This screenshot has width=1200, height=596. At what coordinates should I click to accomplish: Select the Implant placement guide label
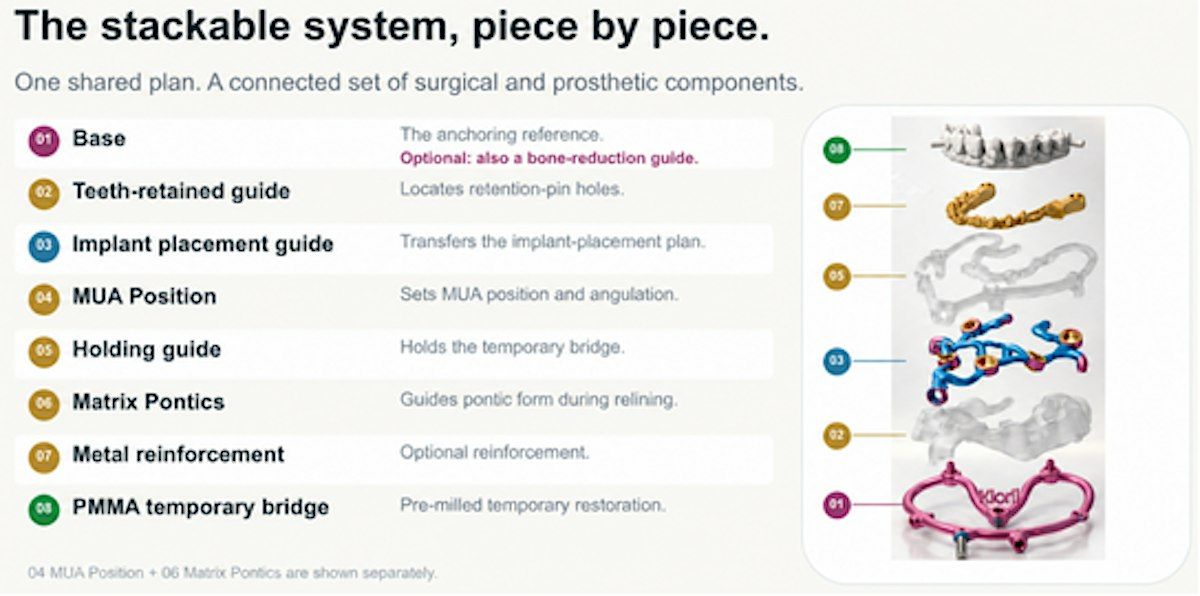tap(203, 244)
